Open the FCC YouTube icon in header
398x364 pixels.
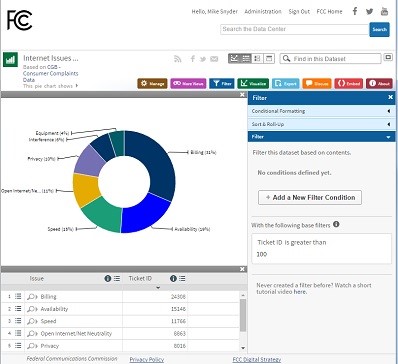coord(384,11)
